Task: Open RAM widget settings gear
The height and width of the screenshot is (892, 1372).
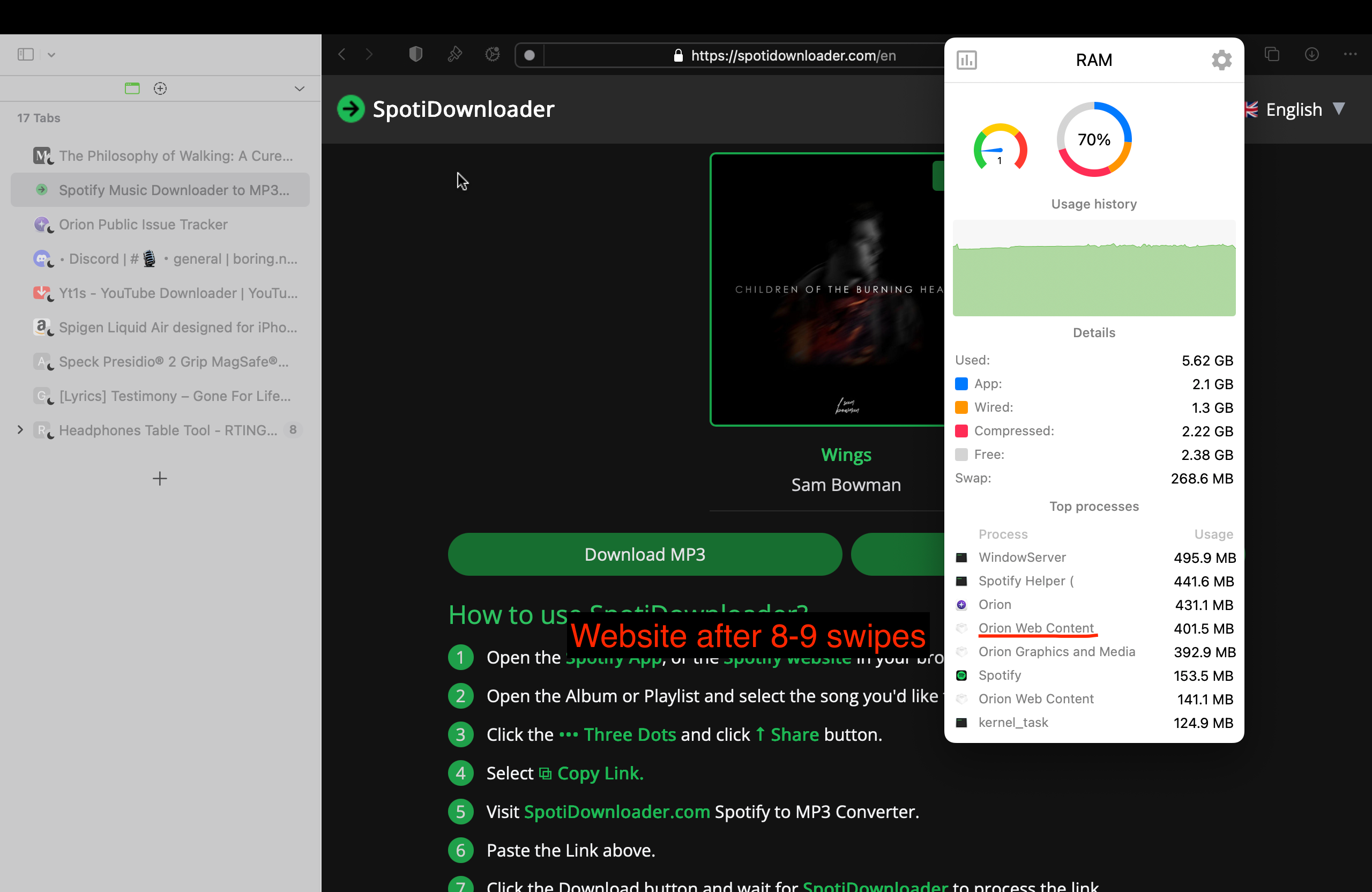Action: (1221, 60)
